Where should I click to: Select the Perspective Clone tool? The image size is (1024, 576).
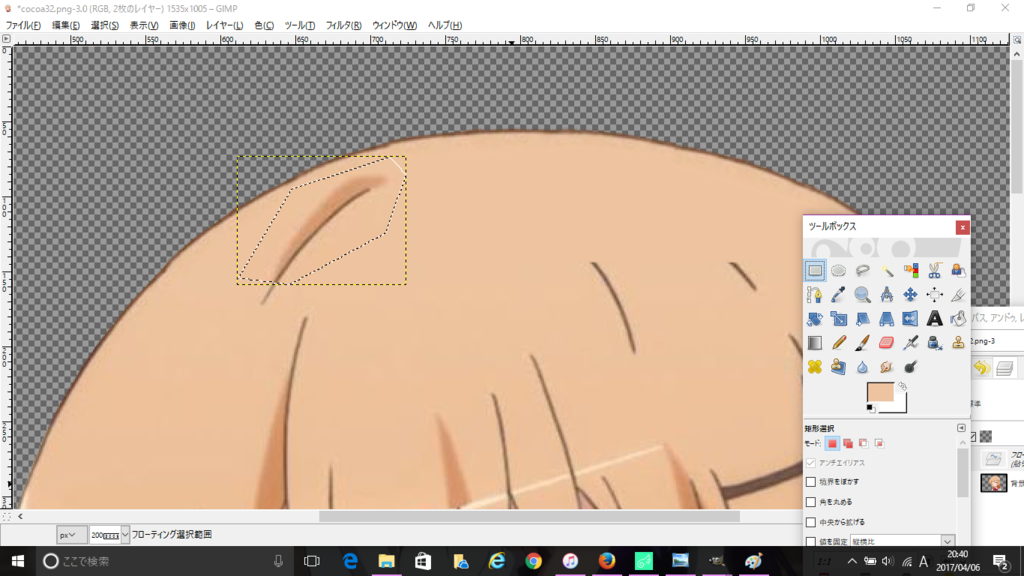coord(839,367)
